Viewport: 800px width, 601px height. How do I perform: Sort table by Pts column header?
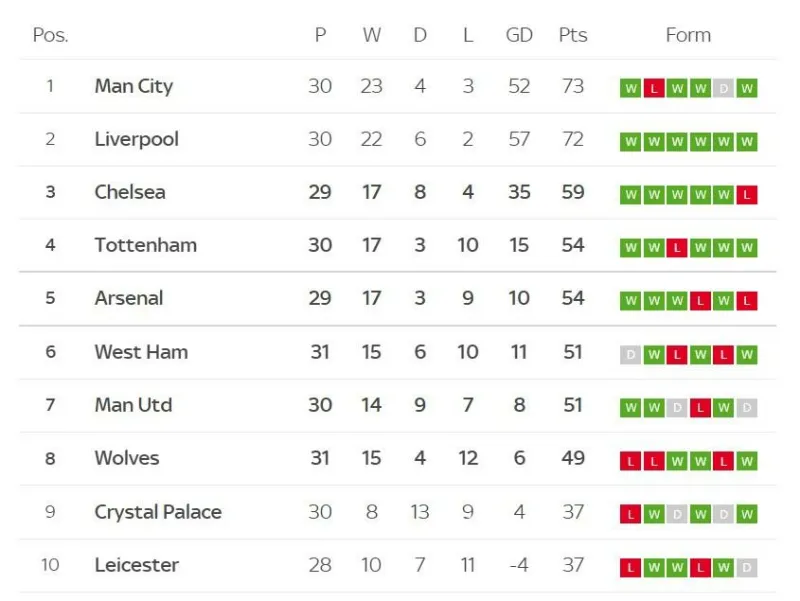point(573,35)
